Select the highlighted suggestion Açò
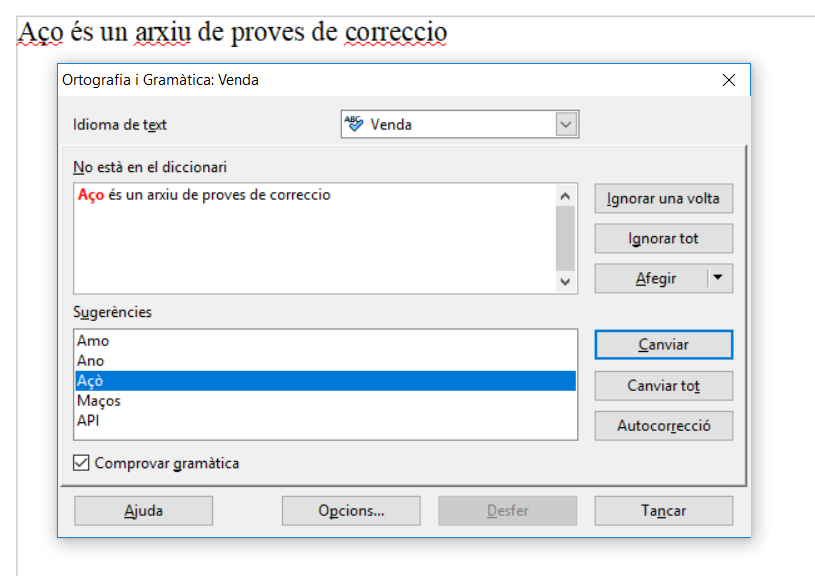Viewport: 815px width, 576px height. 325,381
